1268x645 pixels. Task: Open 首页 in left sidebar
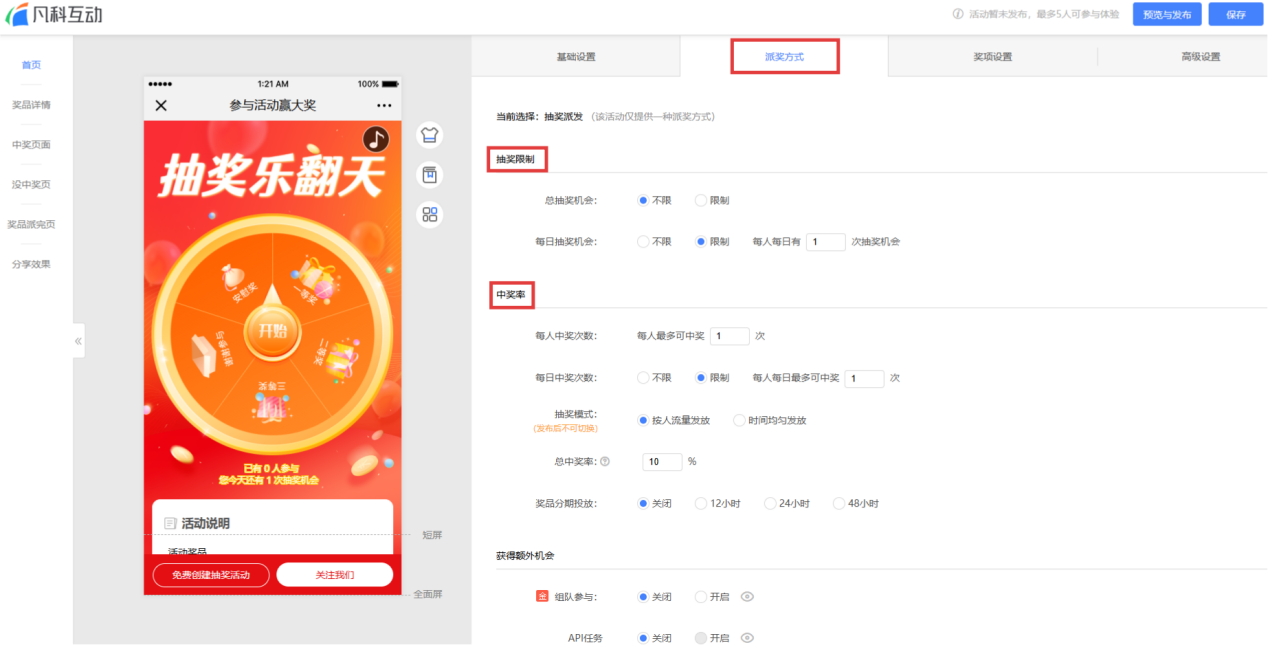pyautogui.click(x=31, y=65)
